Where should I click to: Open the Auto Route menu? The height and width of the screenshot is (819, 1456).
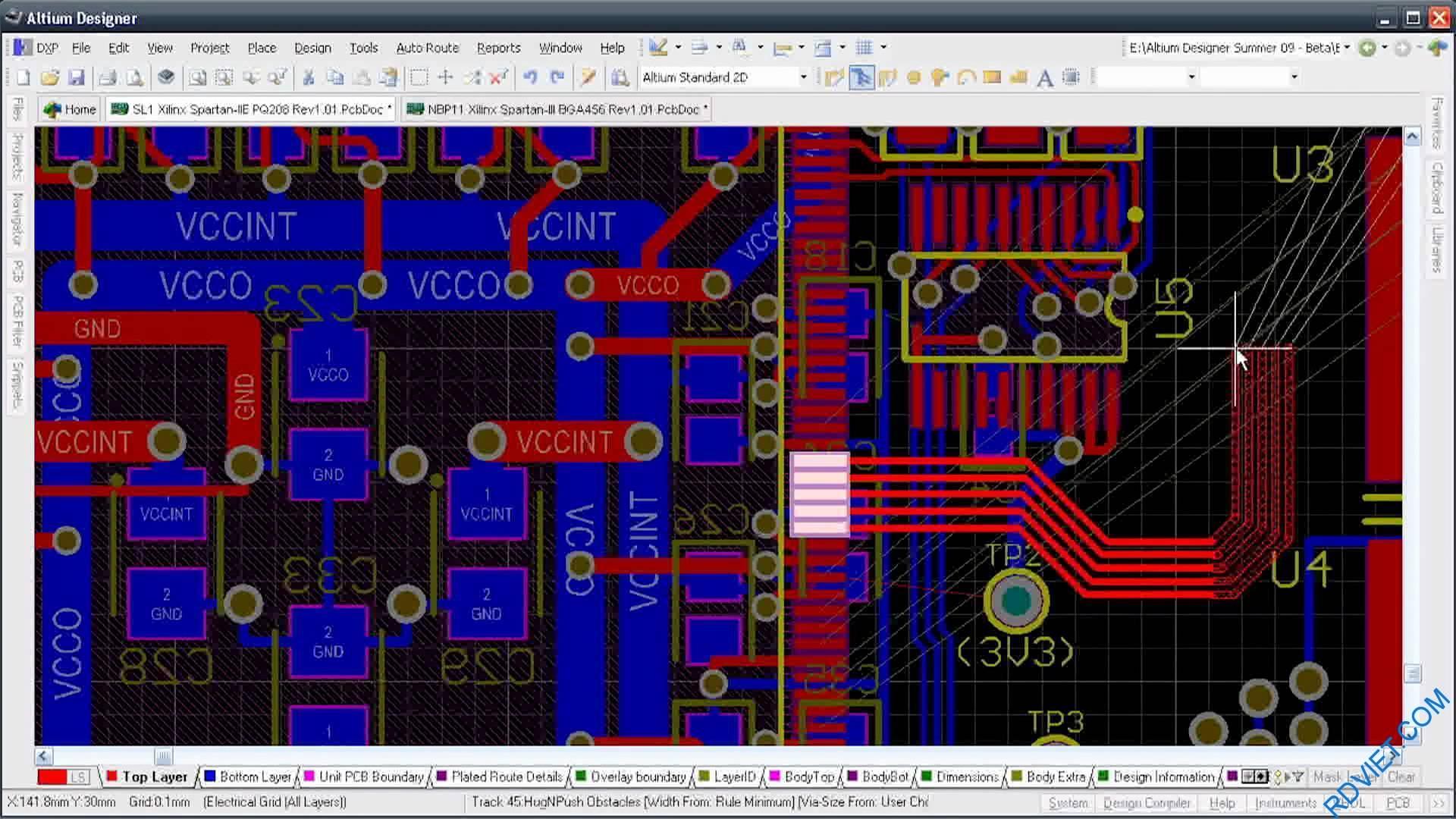[428, 47]
